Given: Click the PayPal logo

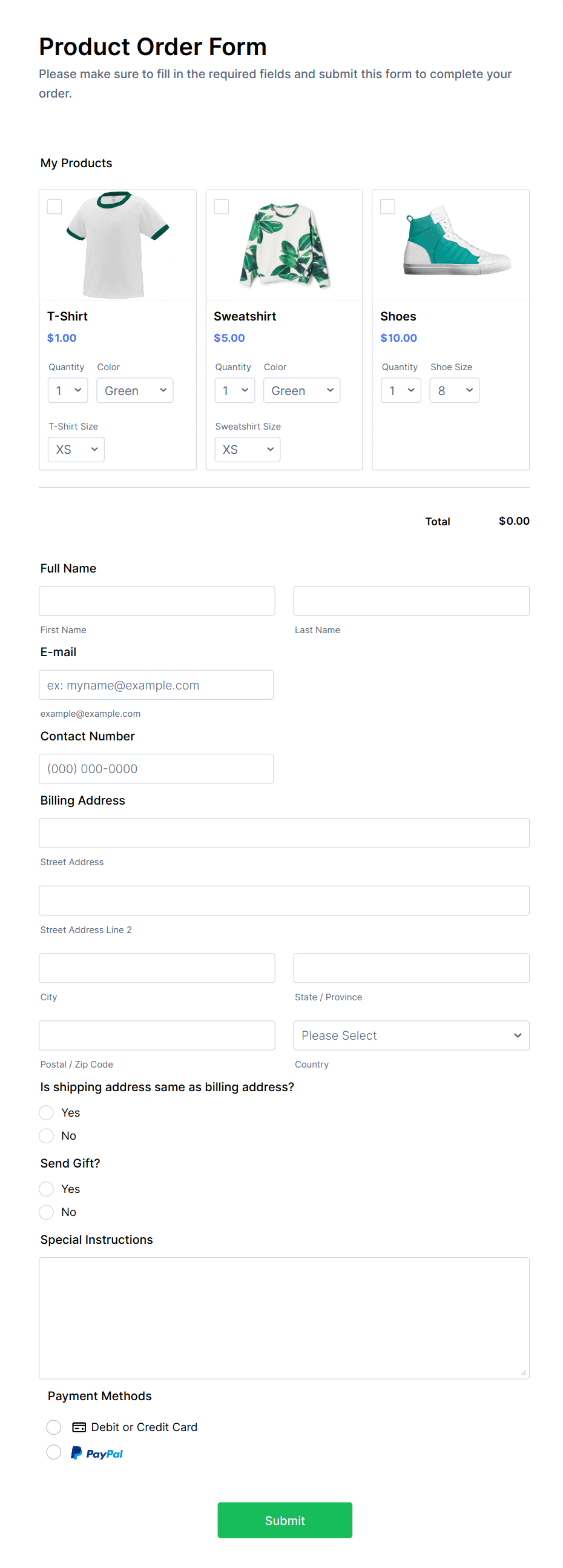Looking at the screenshot, I should [97, 1453].
